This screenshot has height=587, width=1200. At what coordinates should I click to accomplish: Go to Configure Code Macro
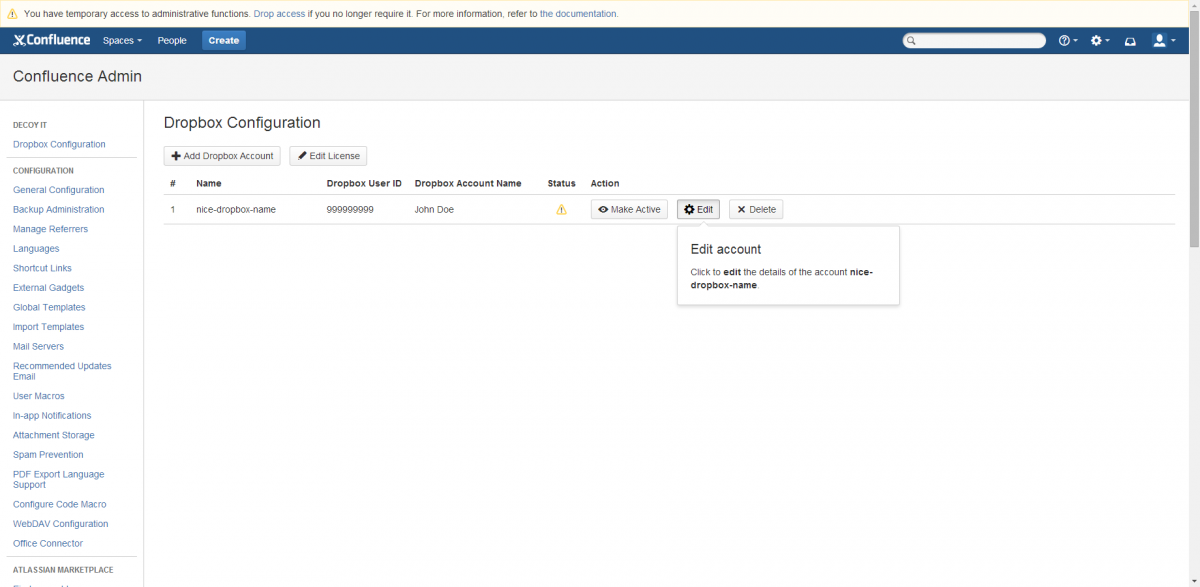[x=59, y=504]
